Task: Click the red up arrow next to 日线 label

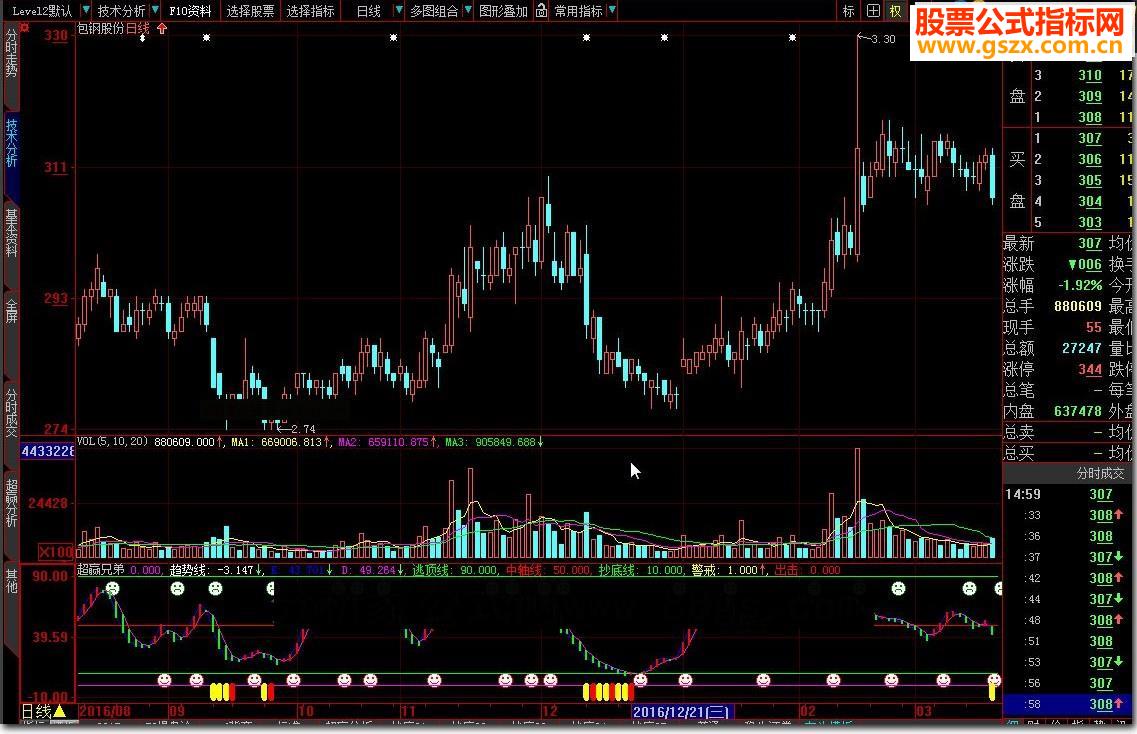Action: [x=162, y=28]
